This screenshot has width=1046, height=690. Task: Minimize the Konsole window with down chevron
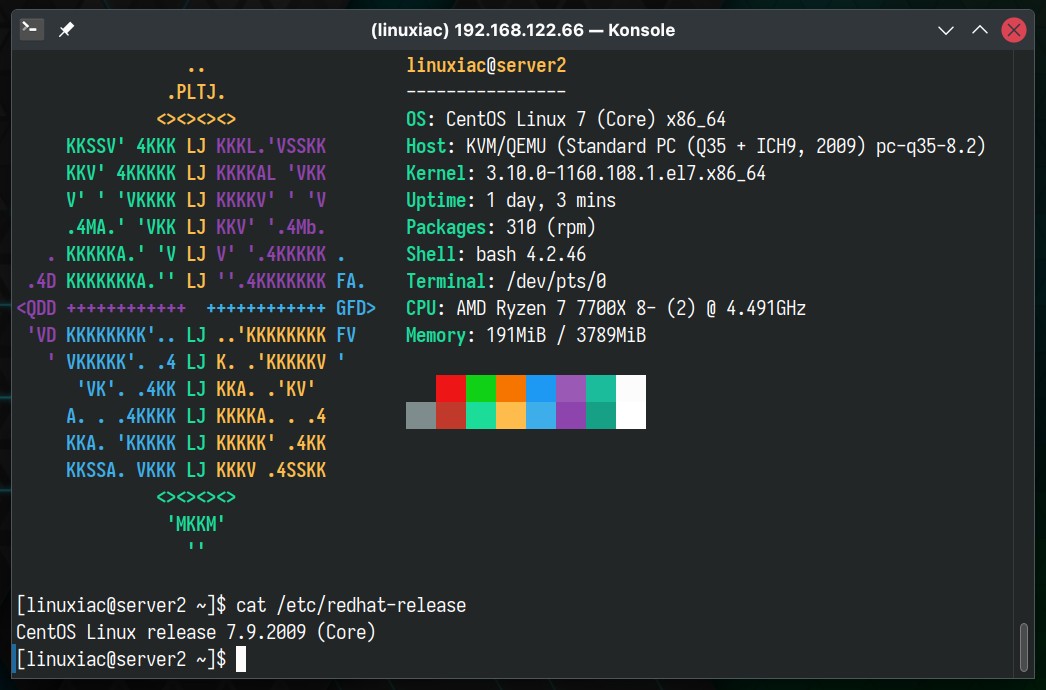pos(945,30)
